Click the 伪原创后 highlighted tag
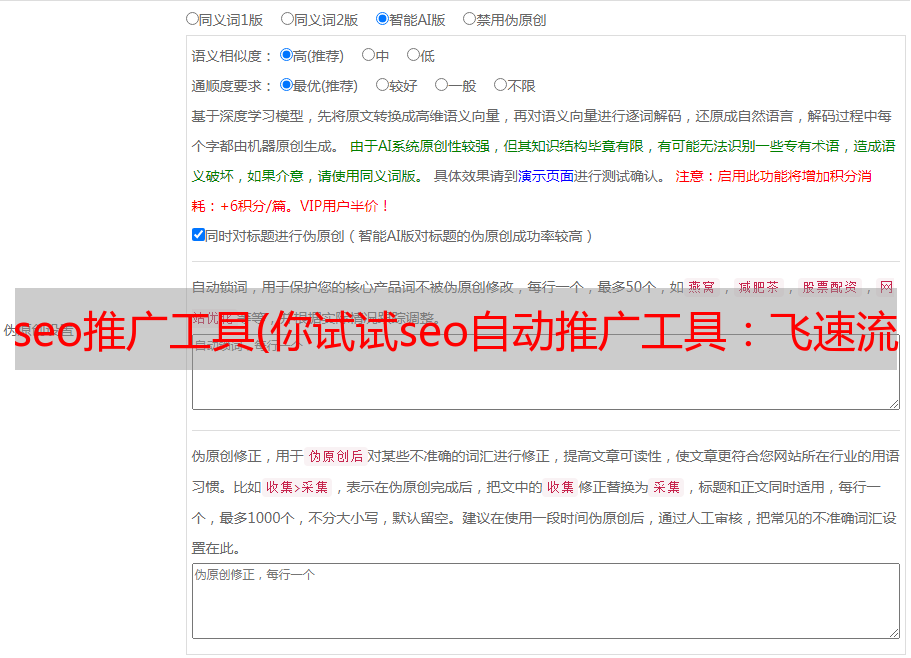The image size is (911, 658). pos(336,456)
